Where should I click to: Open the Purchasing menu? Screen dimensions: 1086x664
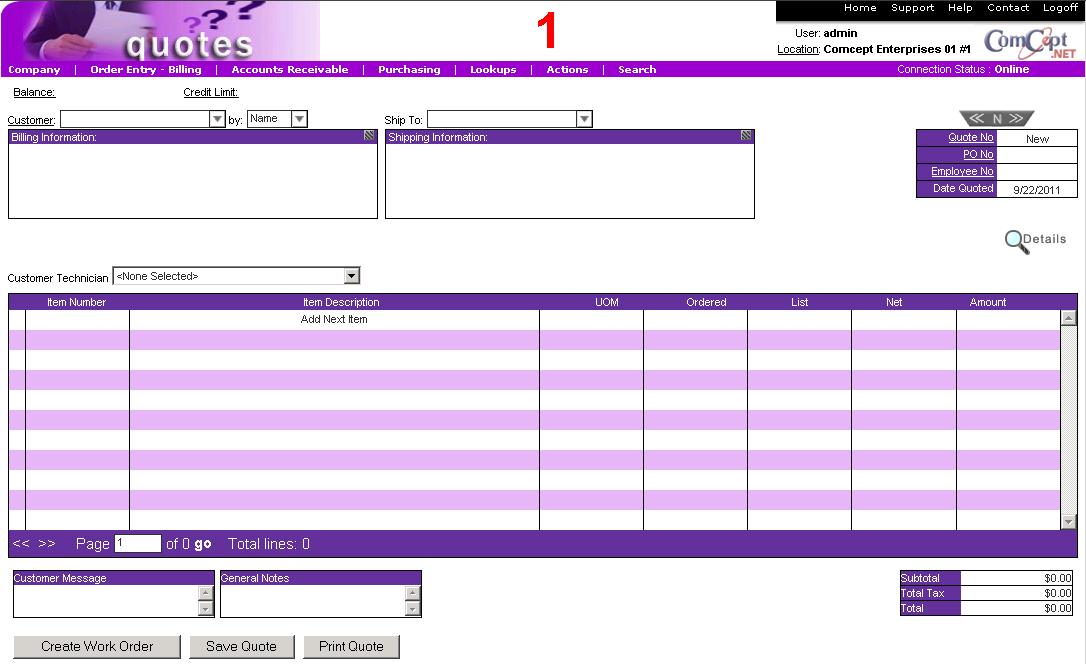tap(409, 70)
